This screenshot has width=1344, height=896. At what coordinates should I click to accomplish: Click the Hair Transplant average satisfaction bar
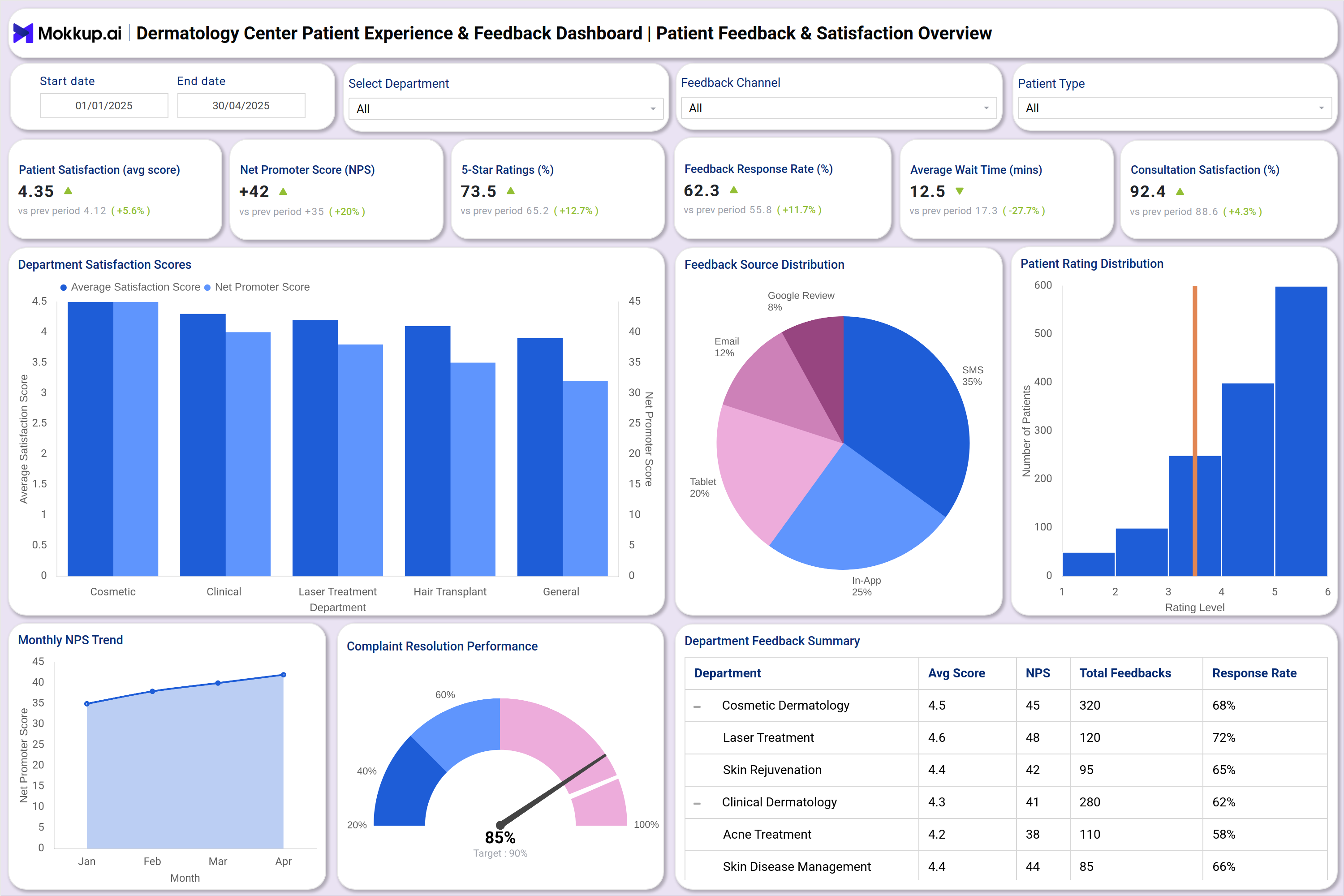(x=427, y=451)
